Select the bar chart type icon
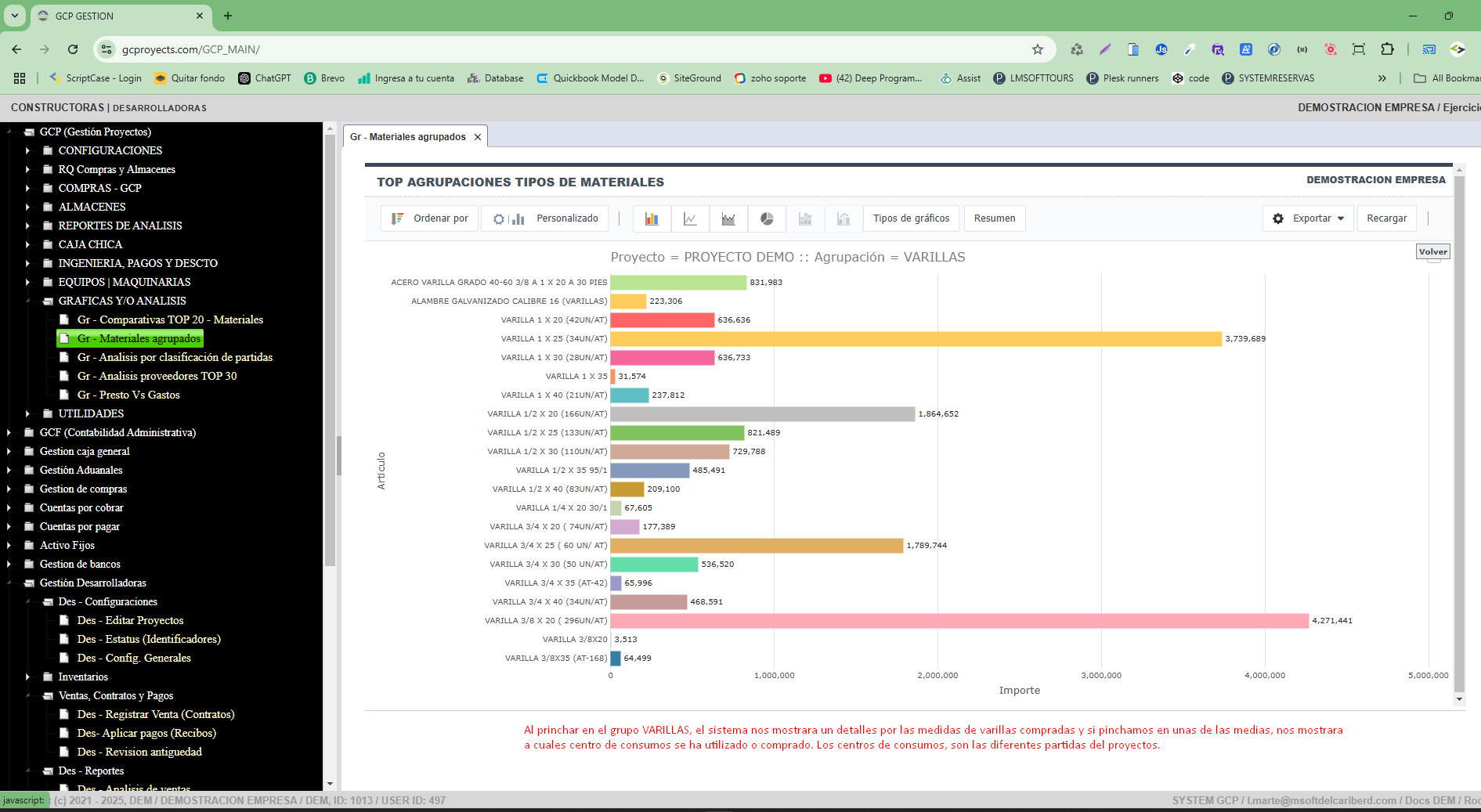This screenshot has height=812, width=1481. 652,218
